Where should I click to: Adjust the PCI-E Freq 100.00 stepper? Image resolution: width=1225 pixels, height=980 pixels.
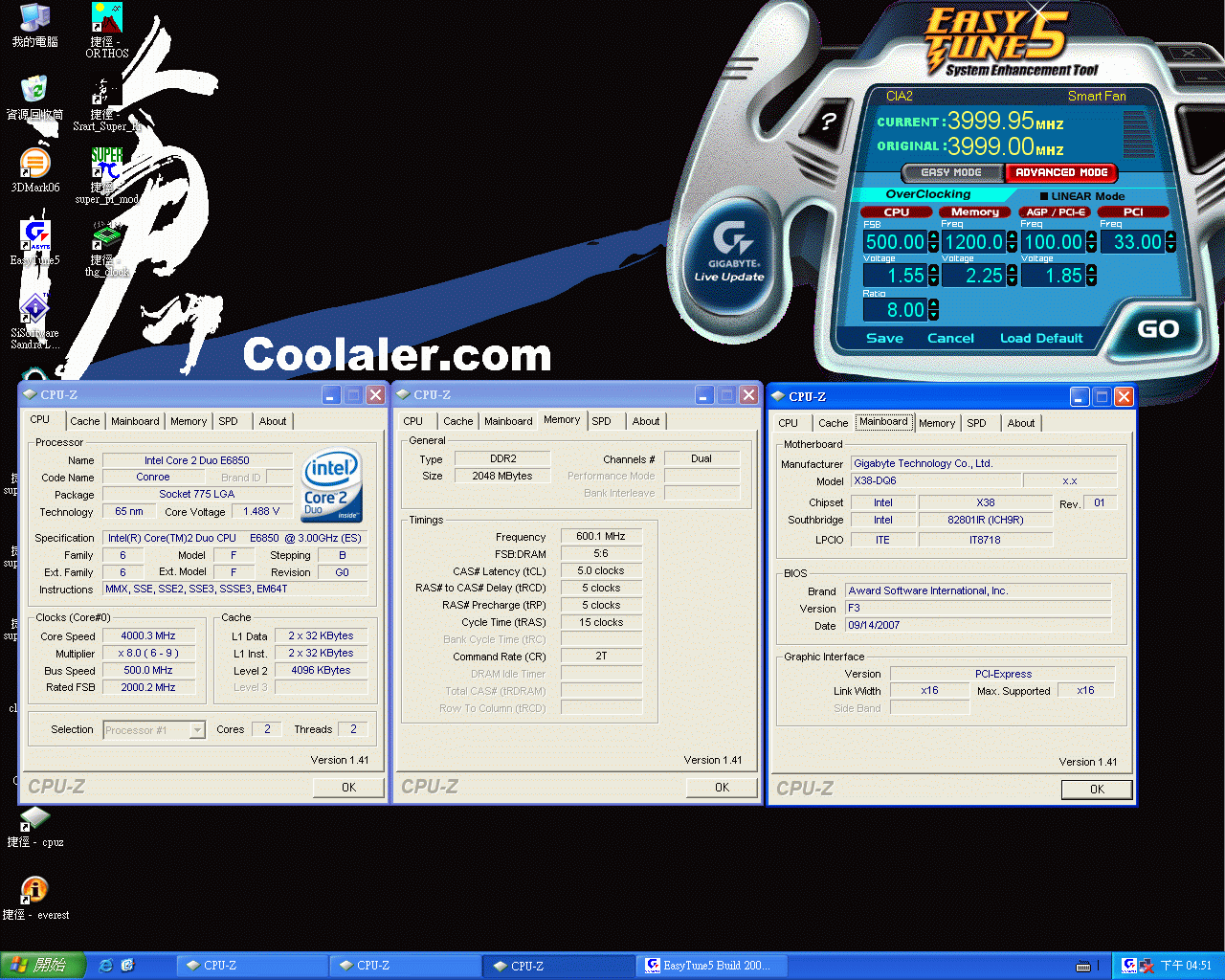(1091, 242)
